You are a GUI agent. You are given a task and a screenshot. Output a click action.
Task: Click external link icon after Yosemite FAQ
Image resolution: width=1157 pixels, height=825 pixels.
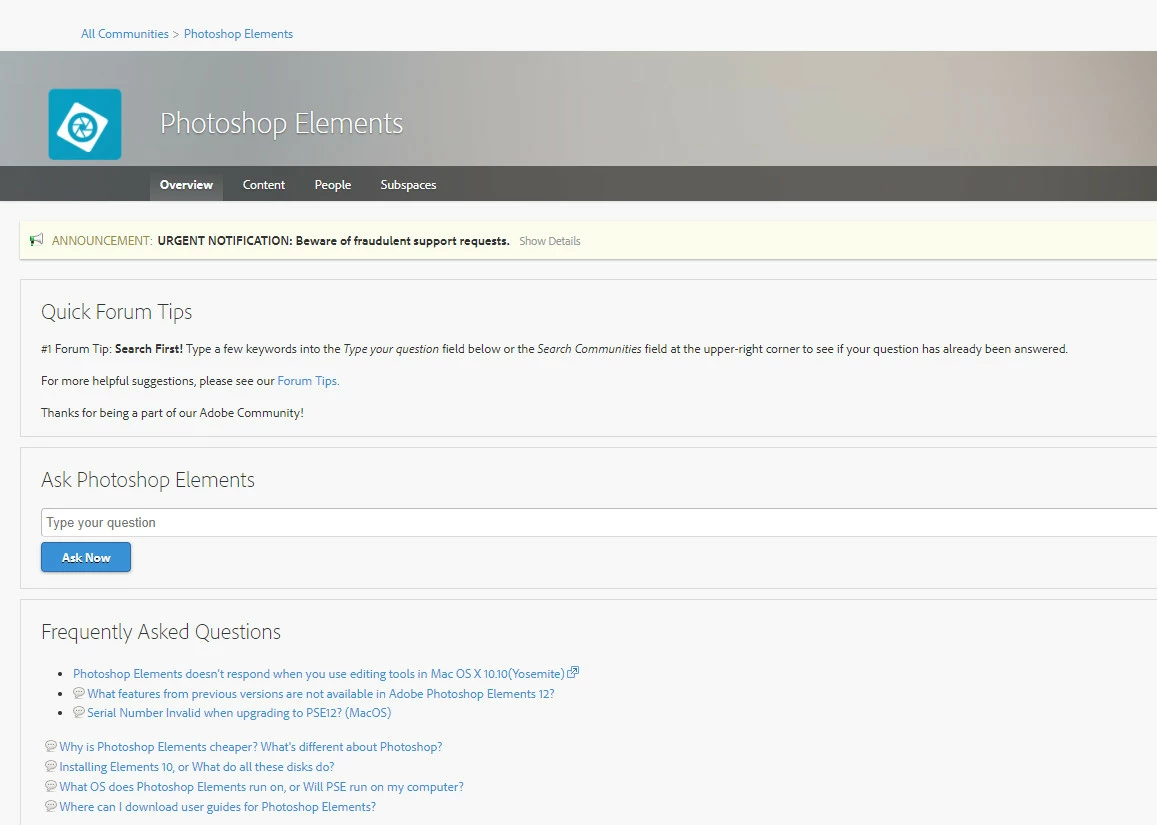(573, 672)
